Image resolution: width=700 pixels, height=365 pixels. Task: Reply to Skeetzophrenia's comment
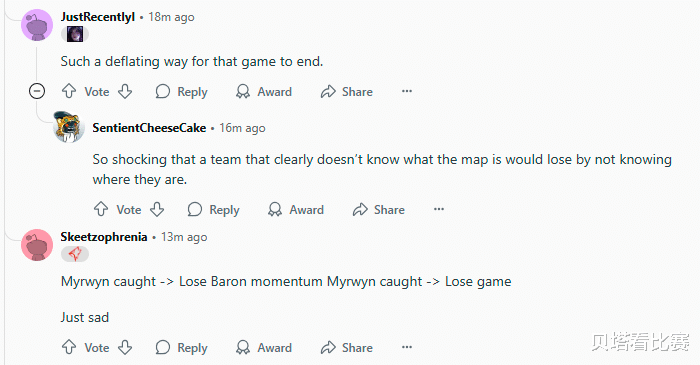182,347
